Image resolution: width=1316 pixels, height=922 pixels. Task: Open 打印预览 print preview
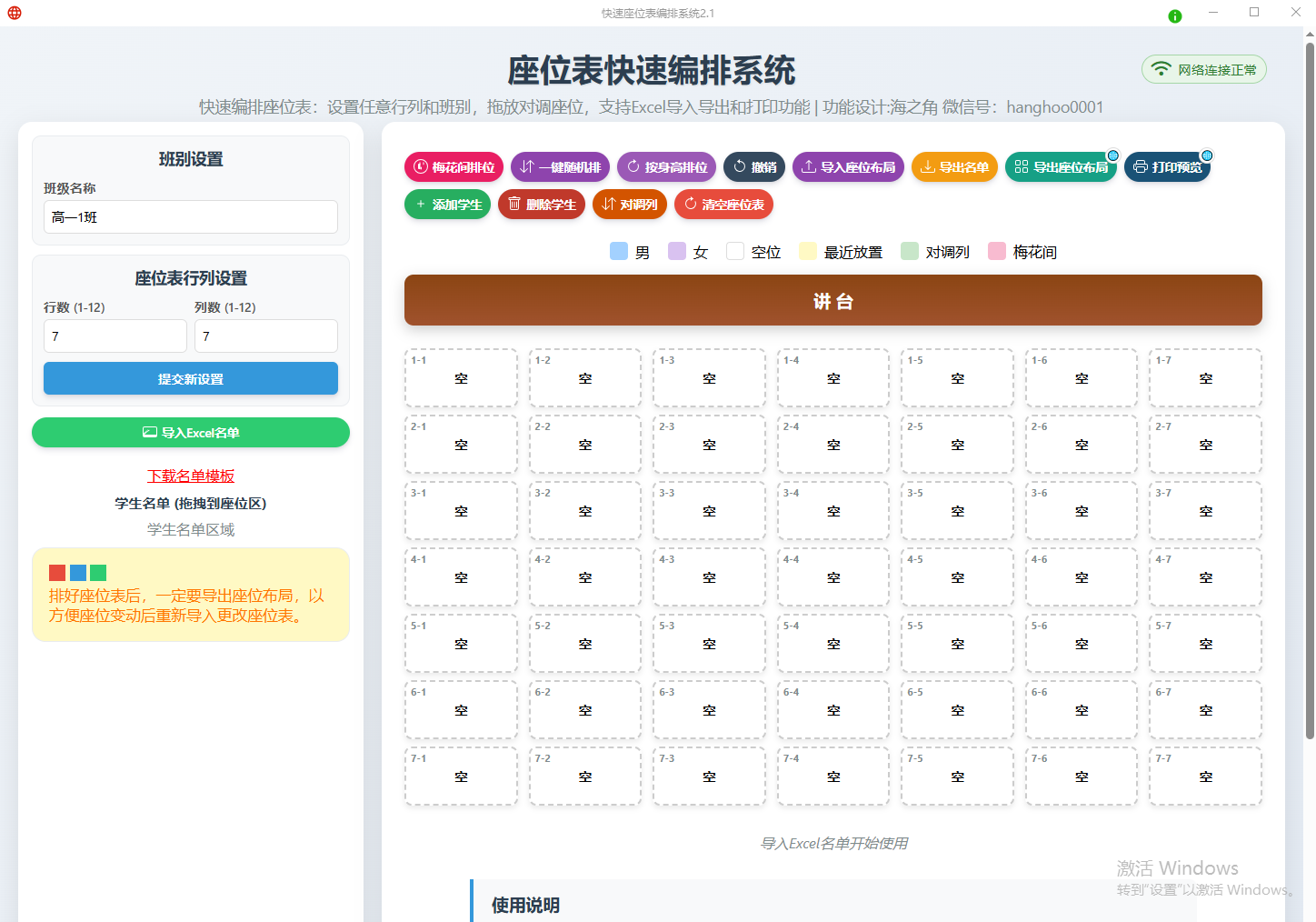coord(1167,167)
